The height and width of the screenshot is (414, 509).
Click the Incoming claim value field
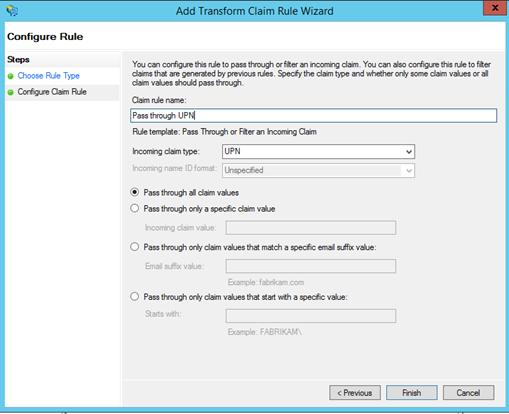311,228
